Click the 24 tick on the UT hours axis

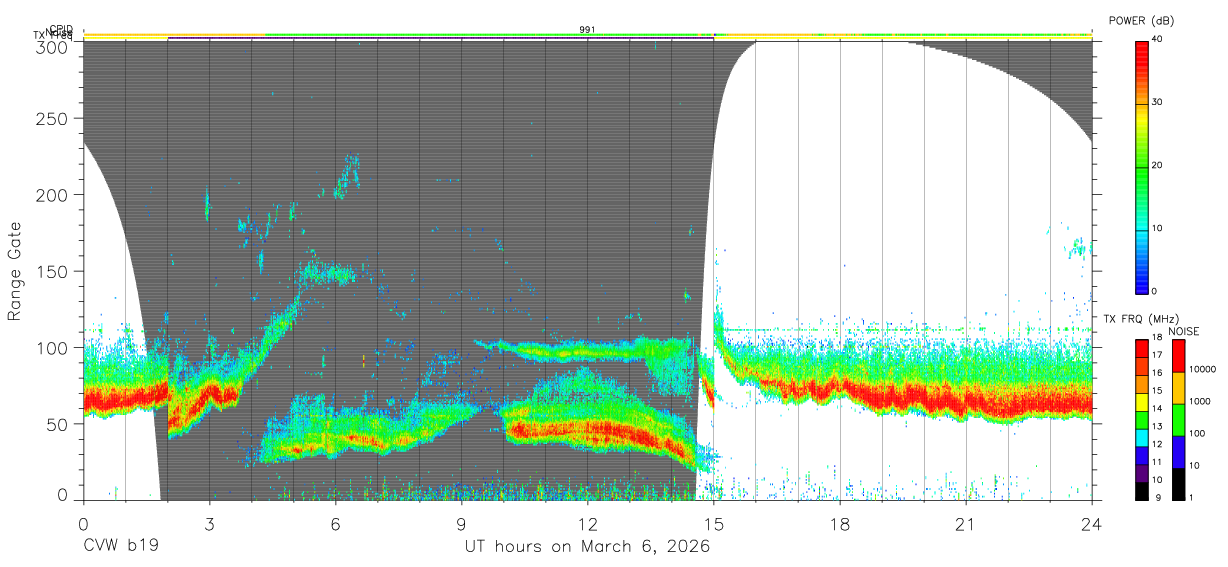tap(1092, 523)
